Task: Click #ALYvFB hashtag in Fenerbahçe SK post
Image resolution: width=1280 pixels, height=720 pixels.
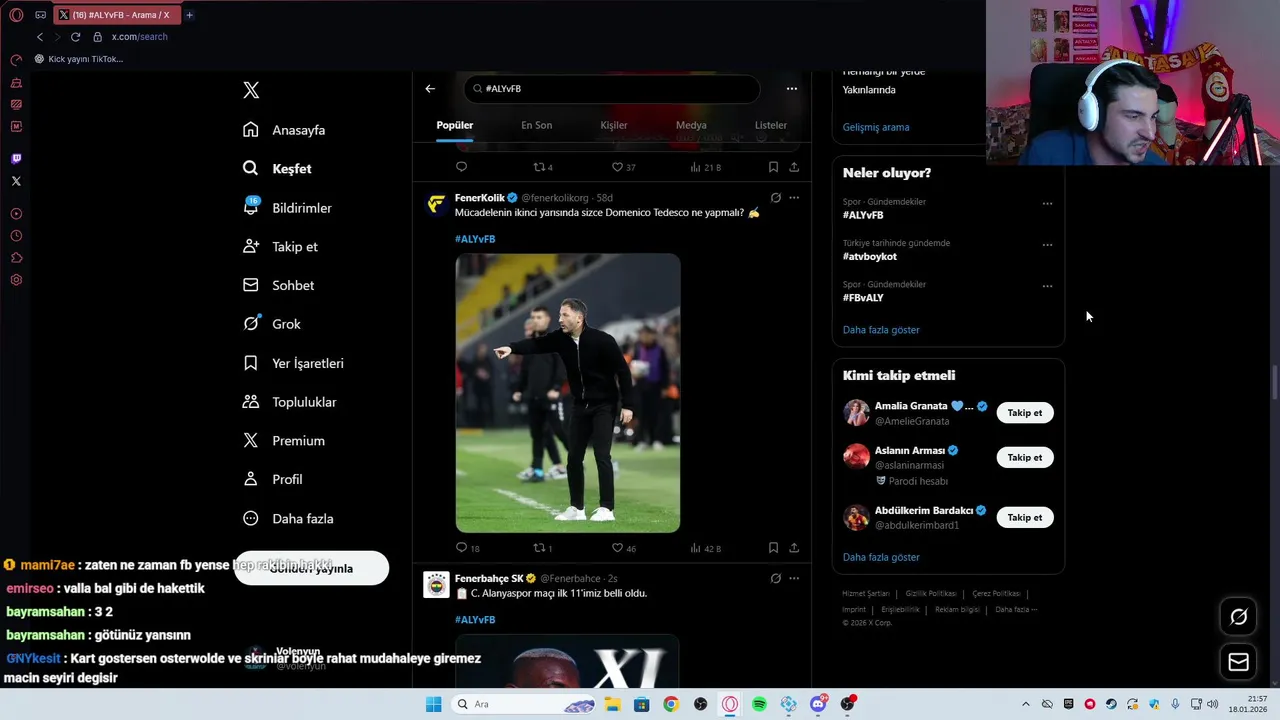Action: pos(475,620)
